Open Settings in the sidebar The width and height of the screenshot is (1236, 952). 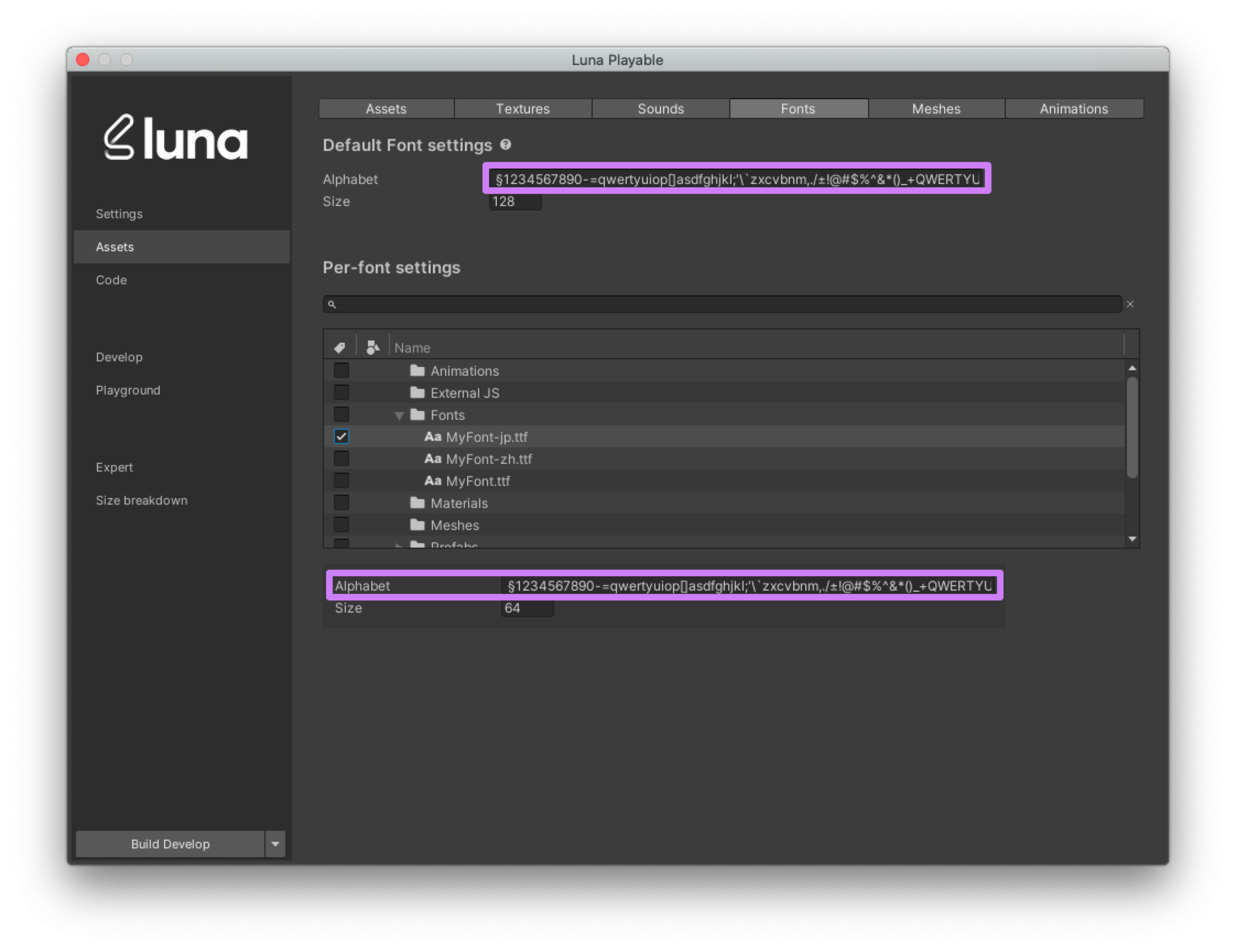[182, 214]
